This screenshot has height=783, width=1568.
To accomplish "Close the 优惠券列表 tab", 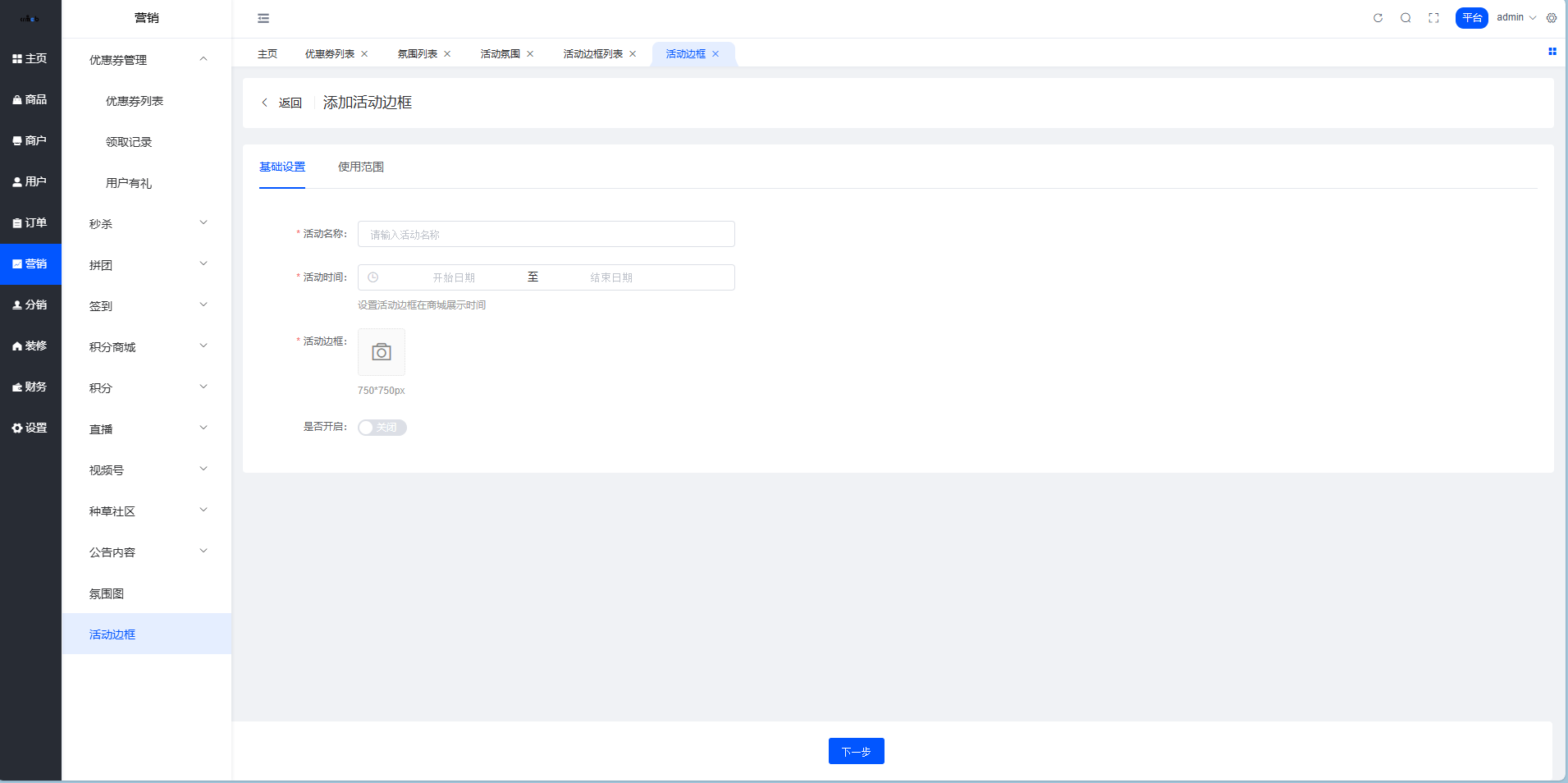I will pos(364,54).
